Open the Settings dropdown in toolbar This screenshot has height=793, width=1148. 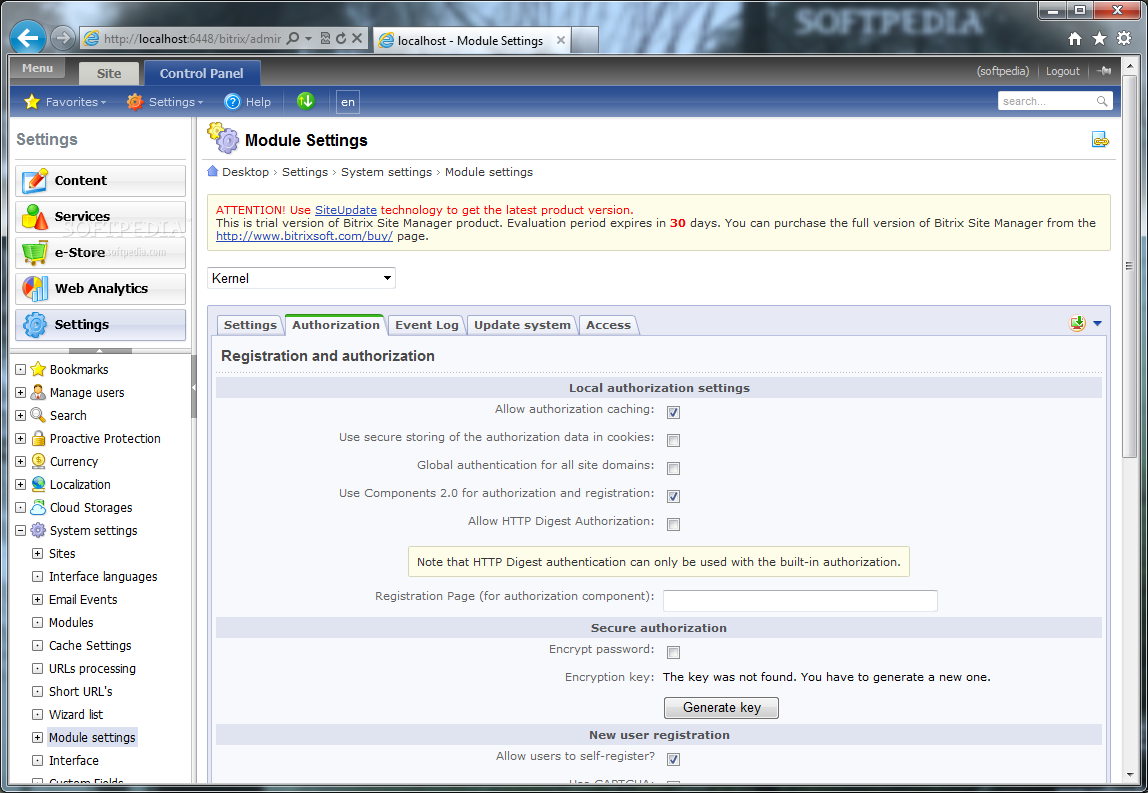point(165,102)
